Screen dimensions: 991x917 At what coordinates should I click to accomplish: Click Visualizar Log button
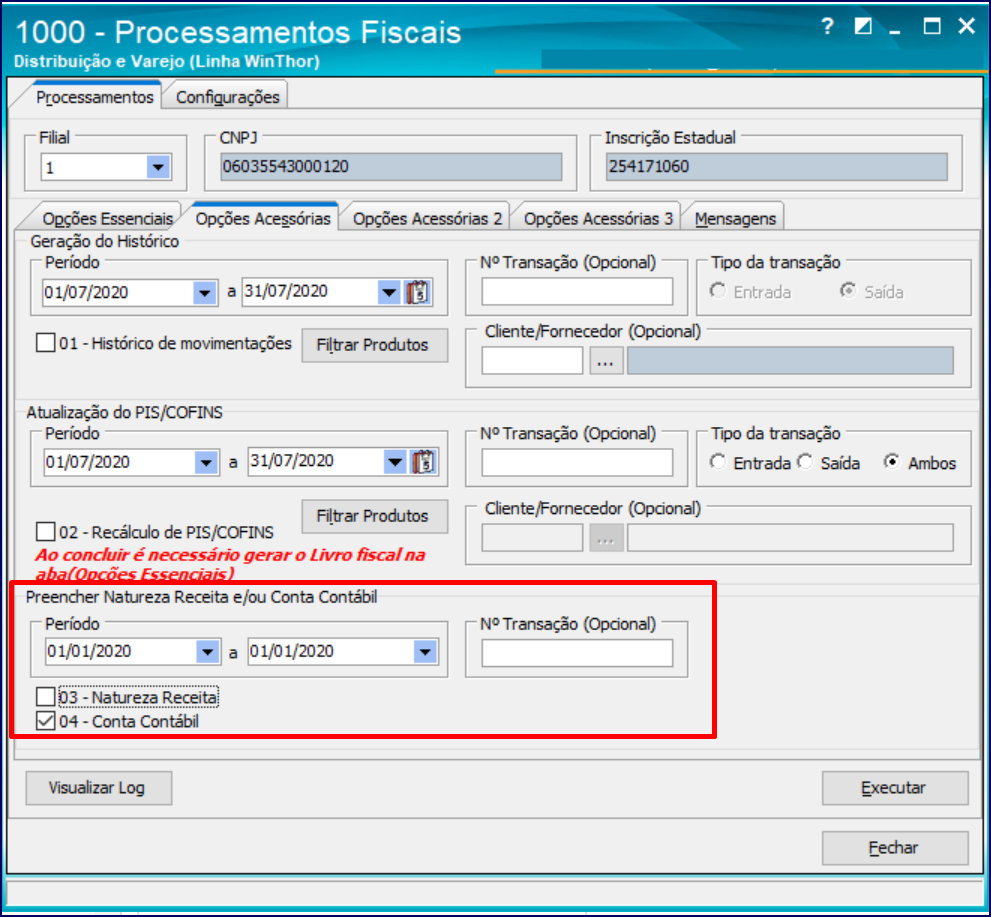pos(99,788)
